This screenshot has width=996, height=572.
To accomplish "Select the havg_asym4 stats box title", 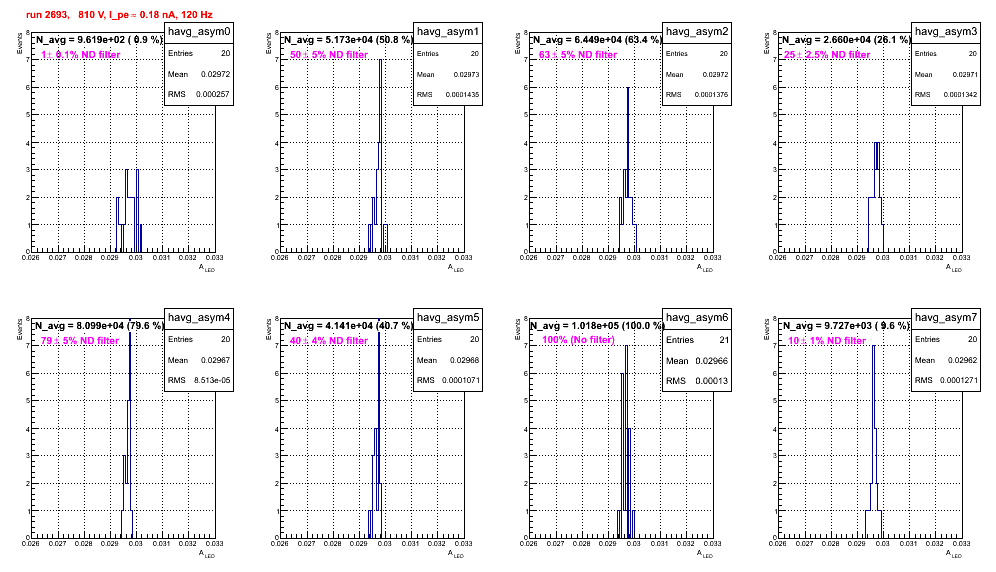I will tap(199, 317).
